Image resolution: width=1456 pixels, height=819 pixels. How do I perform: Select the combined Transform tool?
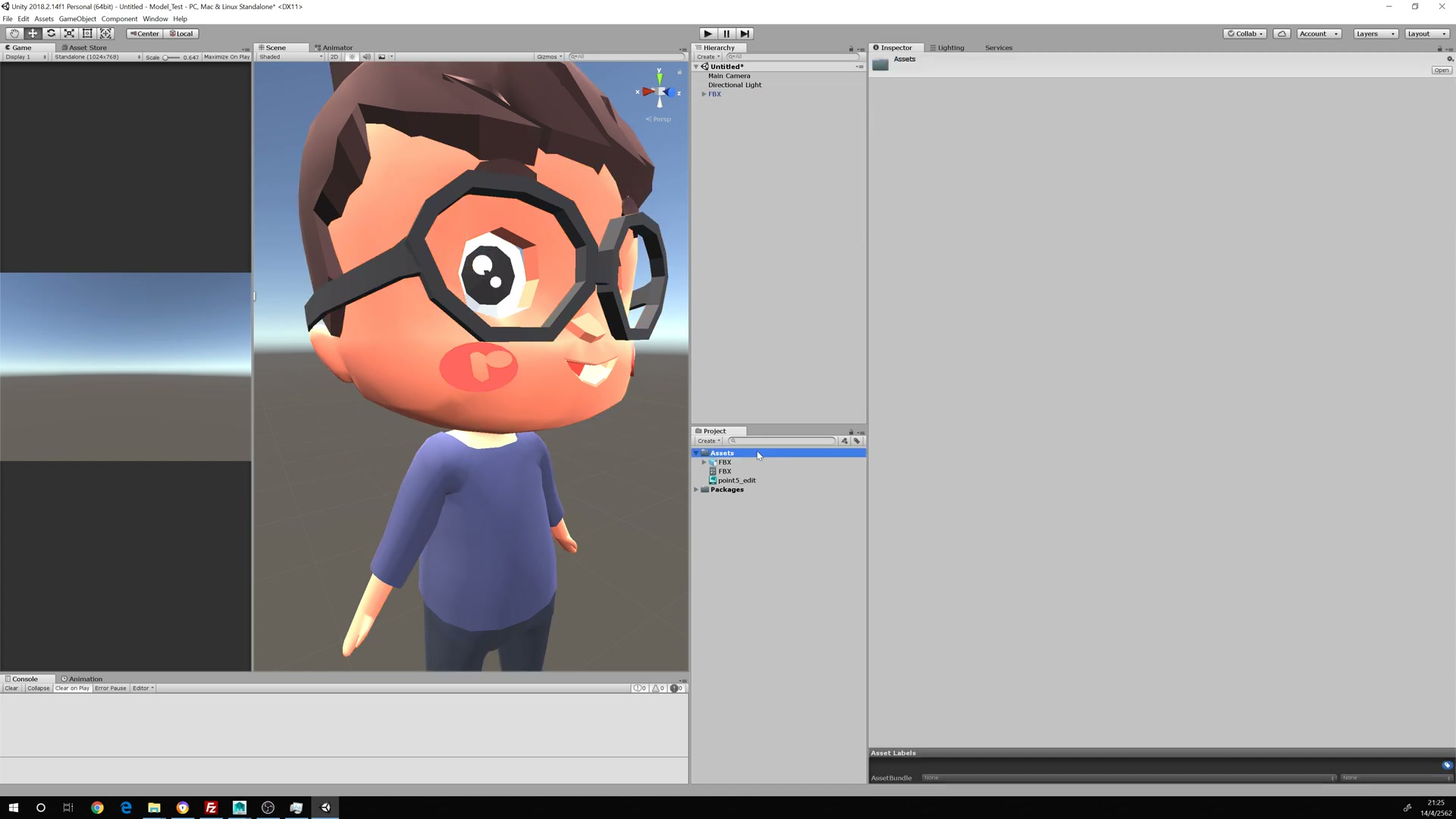pyautogui.click(x=106, y=33)
